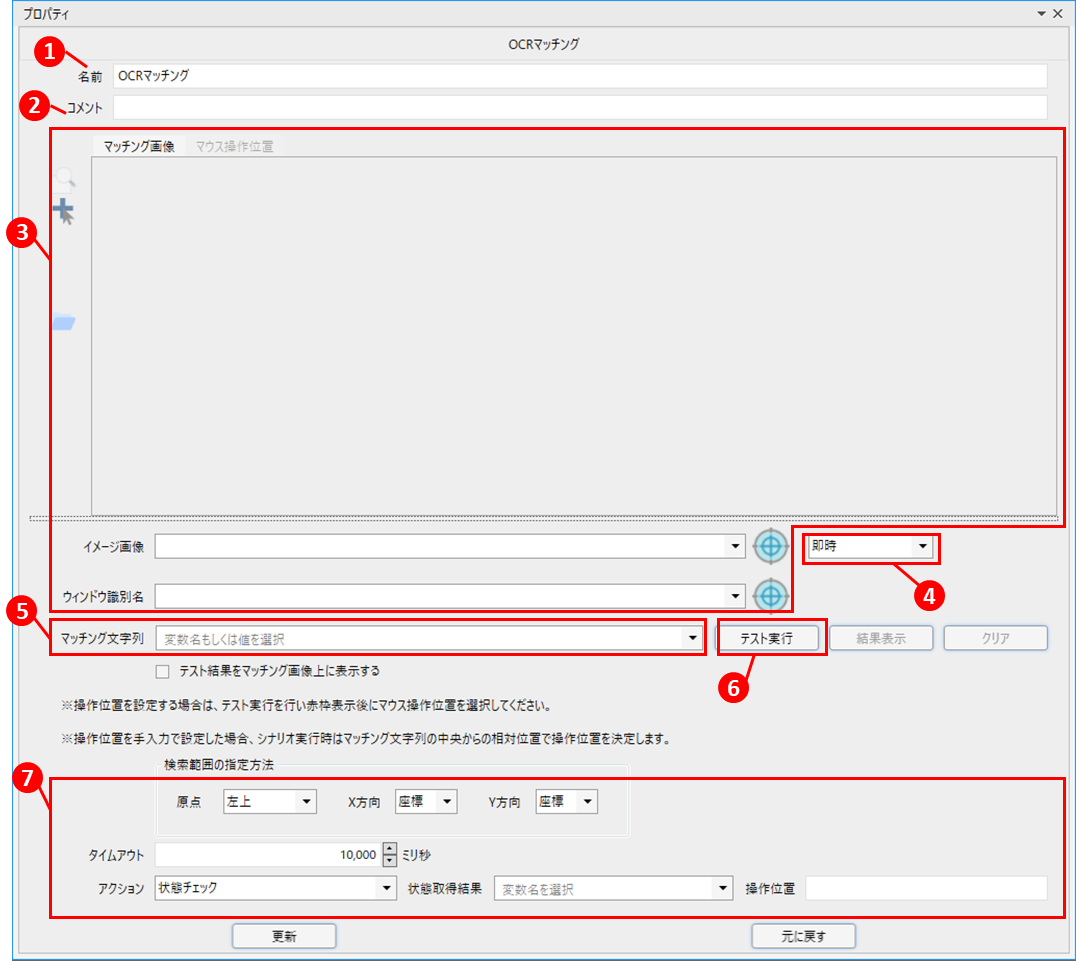
Task: Click inside the コメント input field
Action: 500,107
